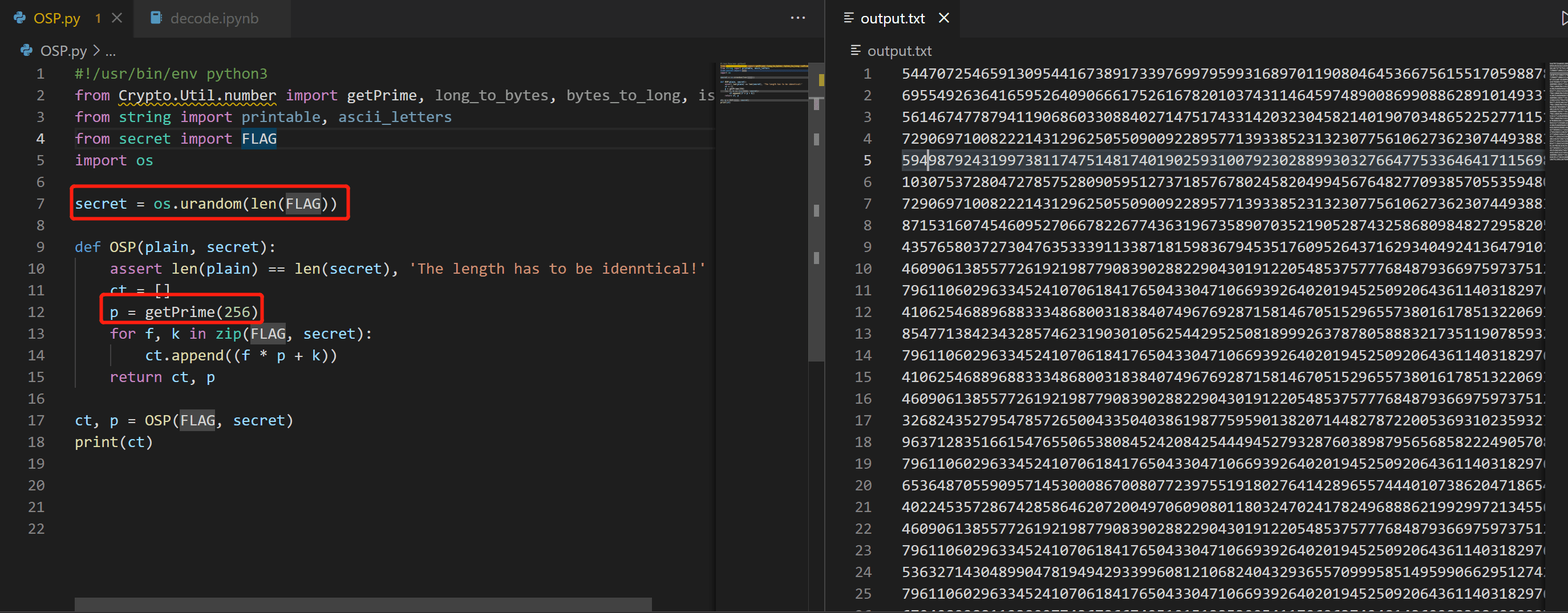Click on os.urandom in the secret assignment
Viewport: 1568px width, 613px height.
(197, 204)
